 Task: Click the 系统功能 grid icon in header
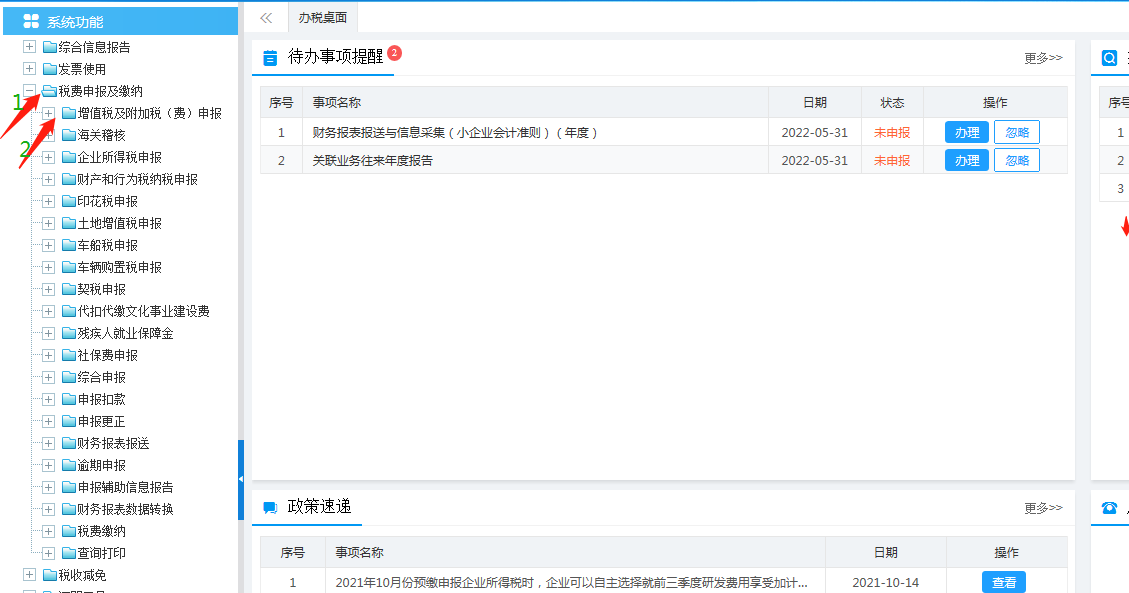click(31, 21)
